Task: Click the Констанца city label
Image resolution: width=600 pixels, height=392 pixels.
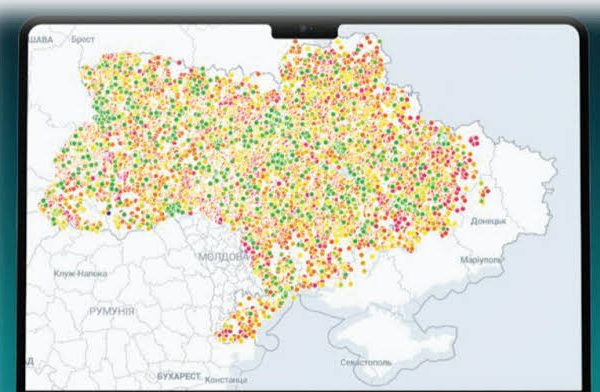Action: click(226, 380)
